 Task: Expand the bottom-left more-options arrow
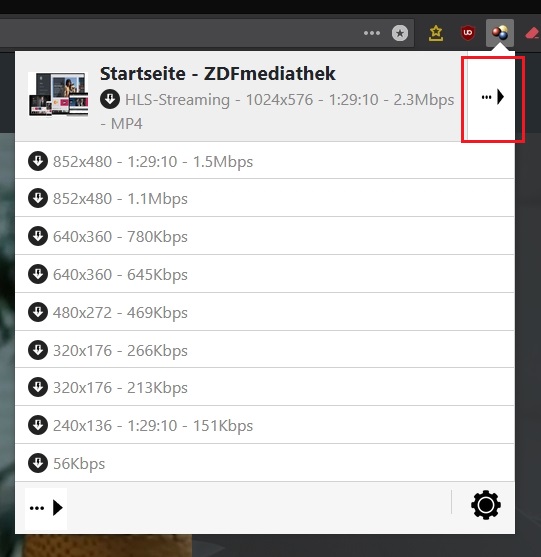(46, 508)
